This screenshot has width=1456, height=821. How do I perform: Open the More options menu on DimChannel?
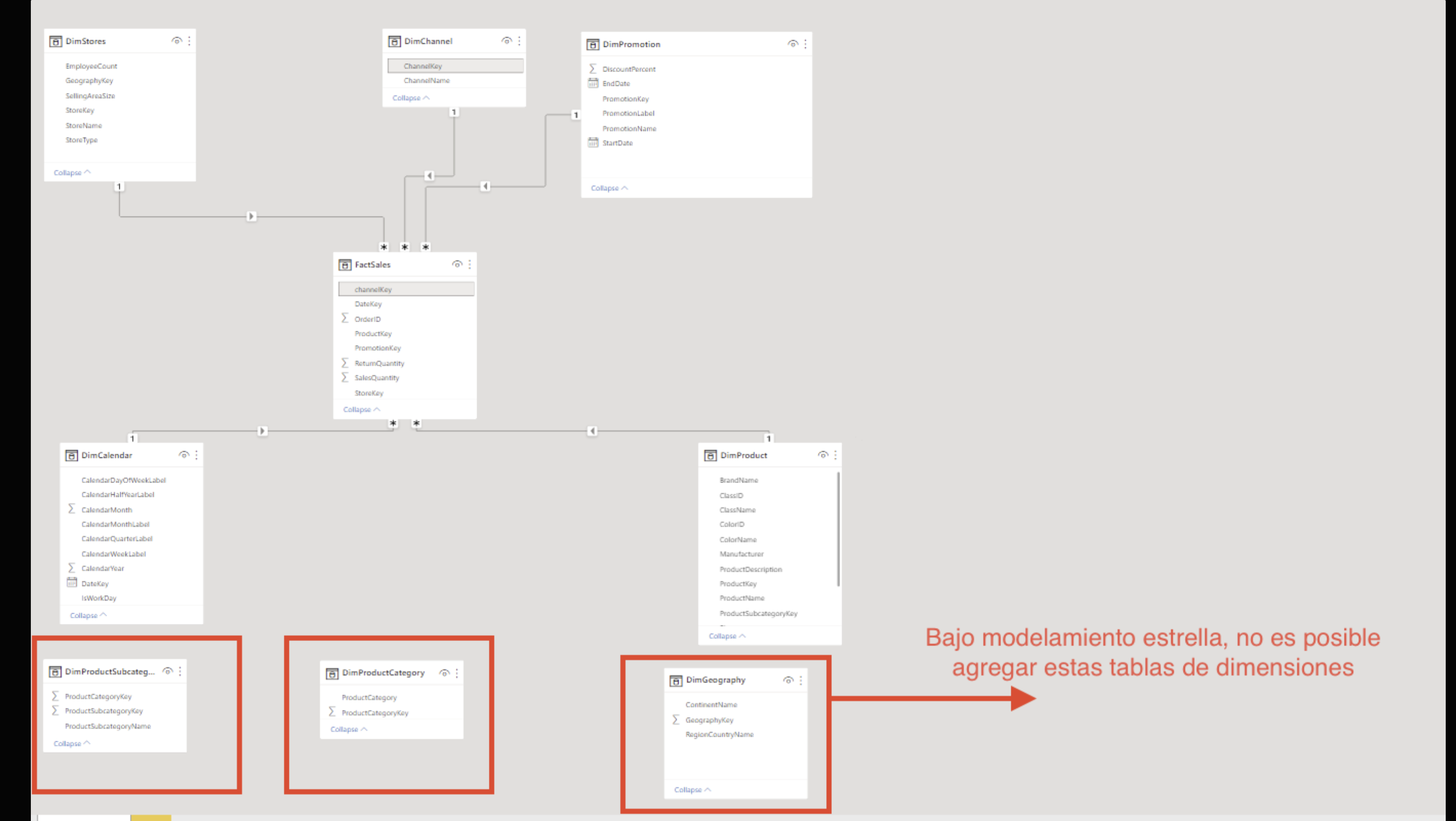[x=519, y=41]
